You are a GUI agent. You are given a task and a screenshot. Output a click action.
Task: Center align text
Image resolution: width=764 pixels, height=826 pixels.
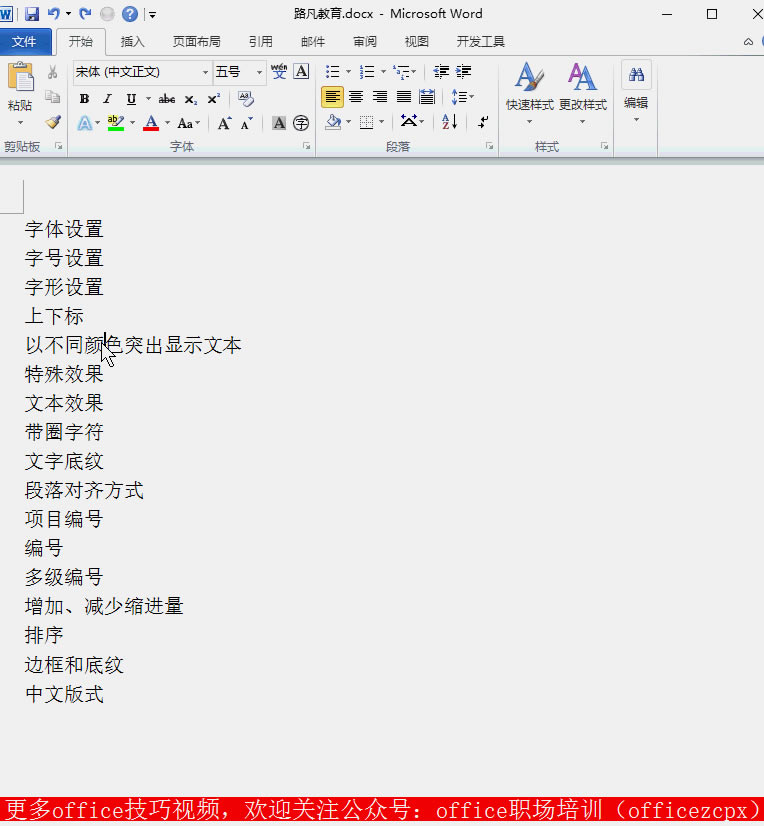[356, 97]
